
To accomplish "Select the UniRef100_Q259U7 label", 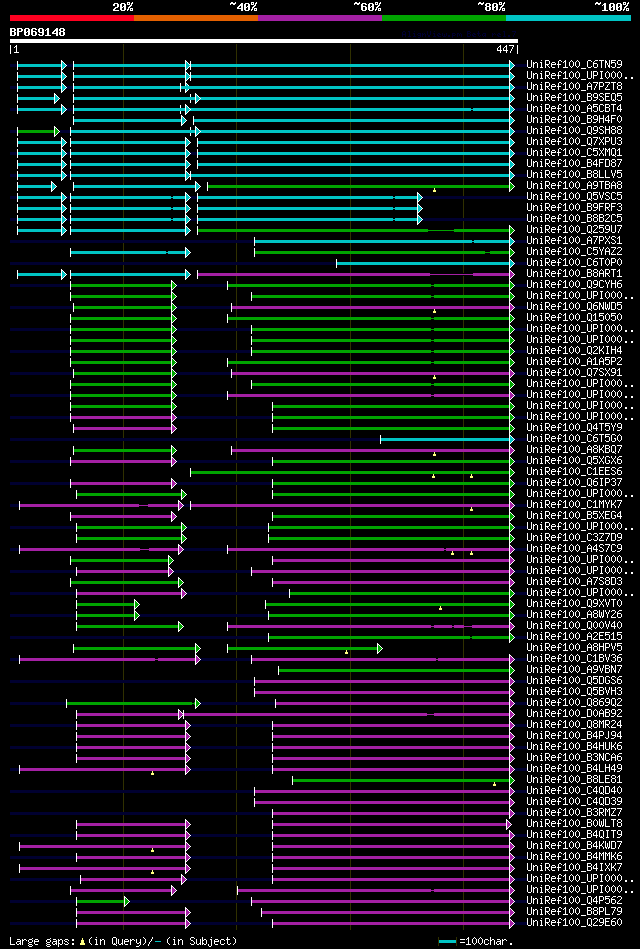I will tap(574, 229).
